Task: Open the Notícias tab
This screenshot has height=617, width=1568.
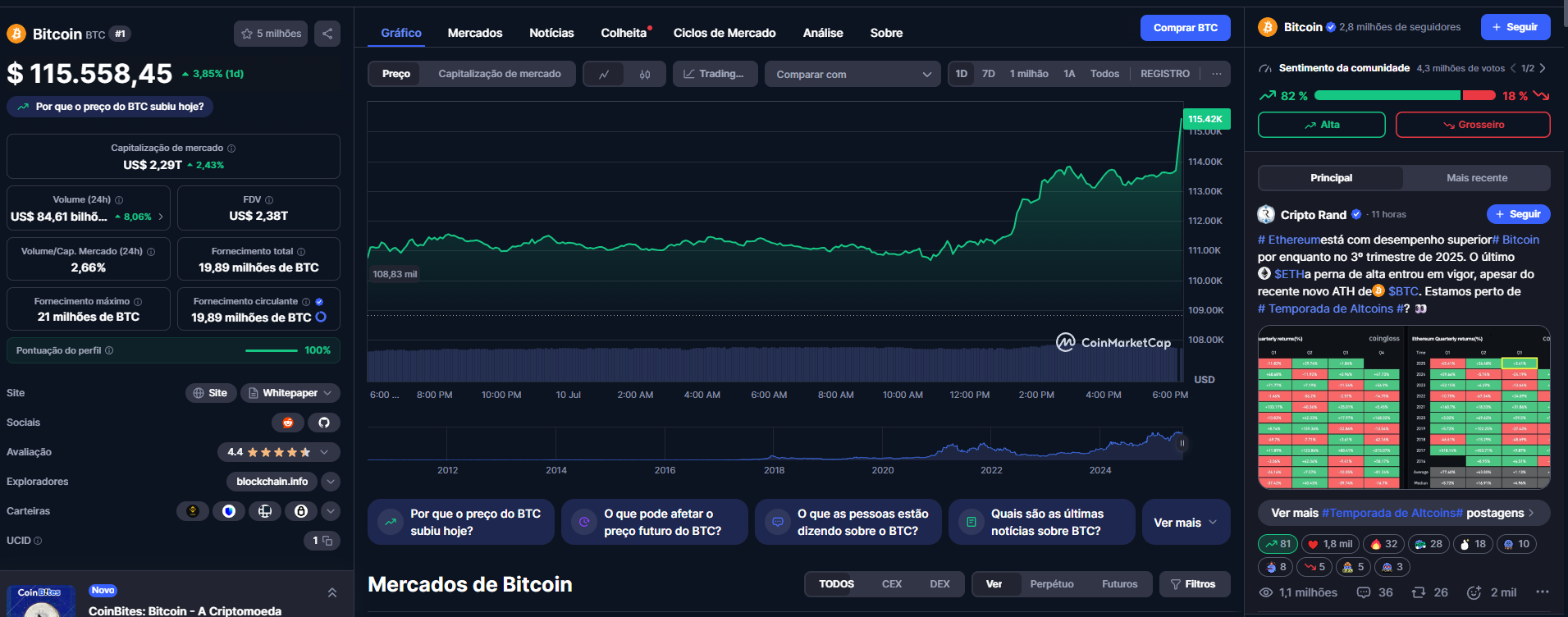Action: pos(551,33)
